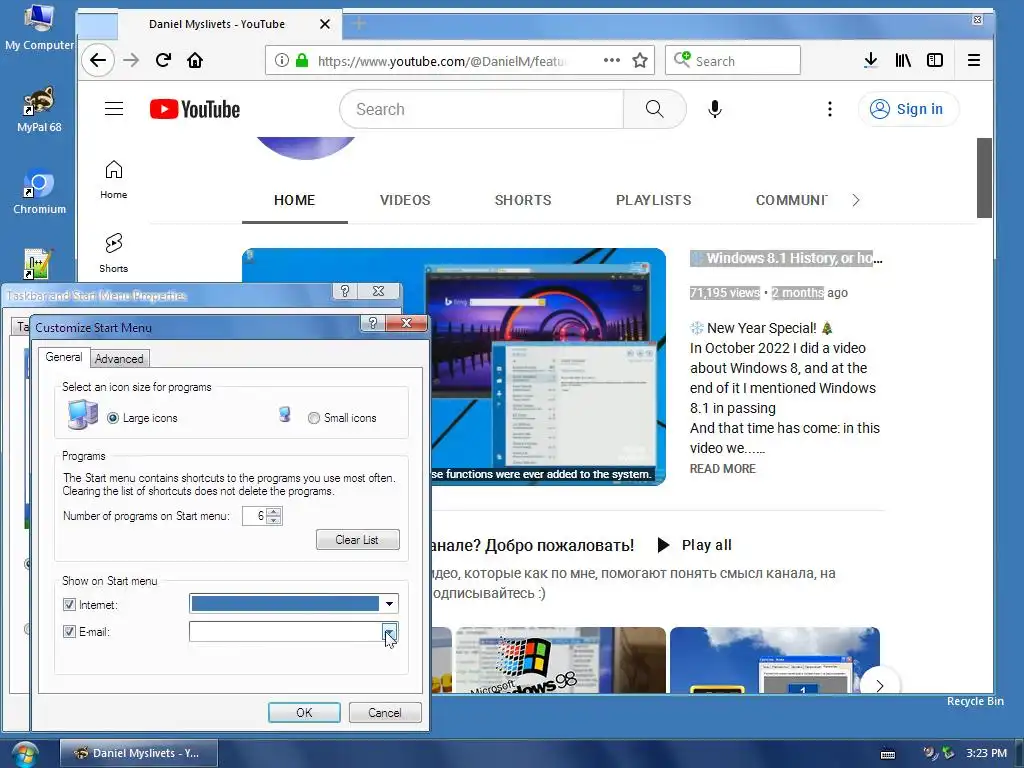This screenshot has height=768, width=1024.
Task: Expand the E-mail program dropdown arrow
Action: 389,632
